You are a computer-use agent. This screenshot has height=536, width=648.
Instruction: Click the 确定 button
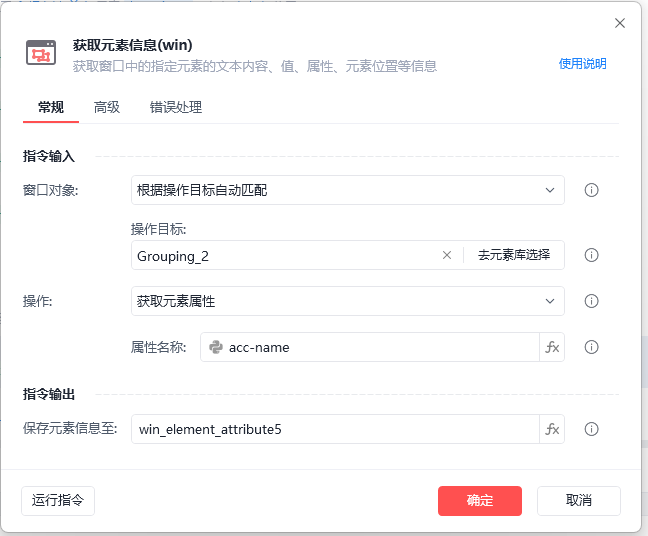point(480,500)
